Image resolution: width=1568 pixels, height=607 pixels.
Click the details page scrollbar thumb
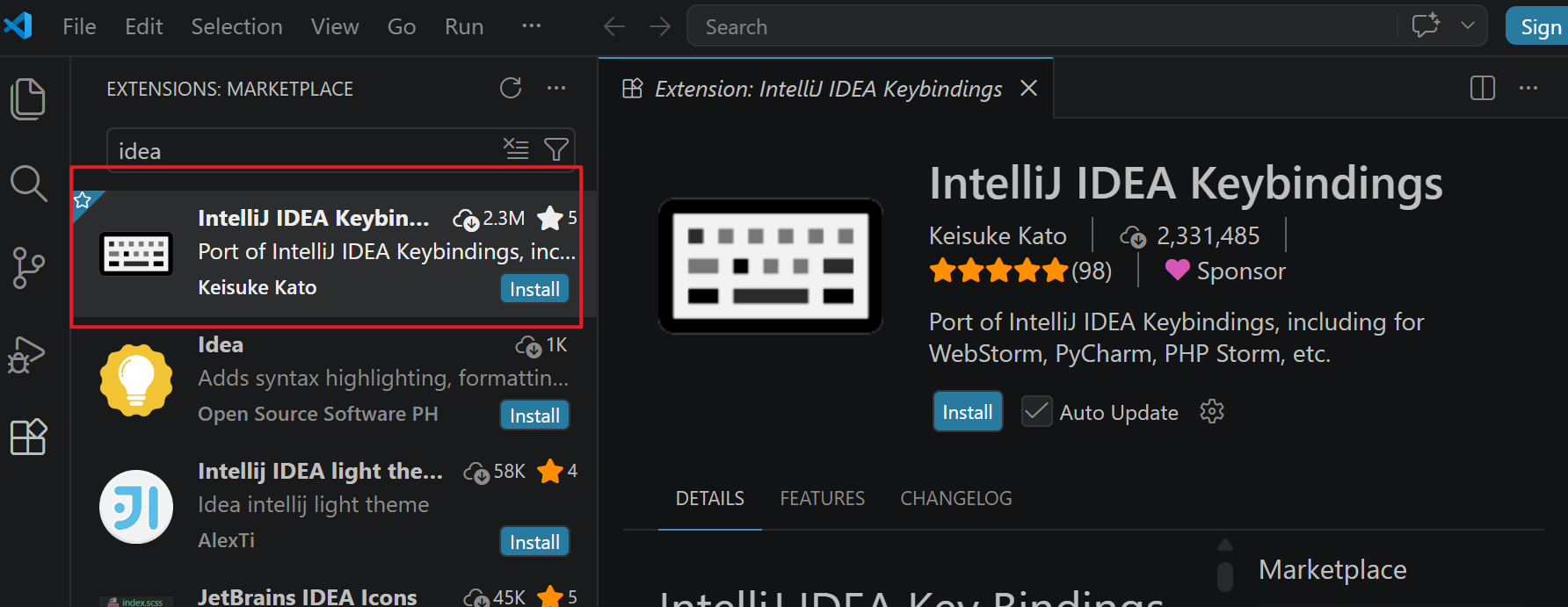pyautogui.click(x=1225, y=575)
